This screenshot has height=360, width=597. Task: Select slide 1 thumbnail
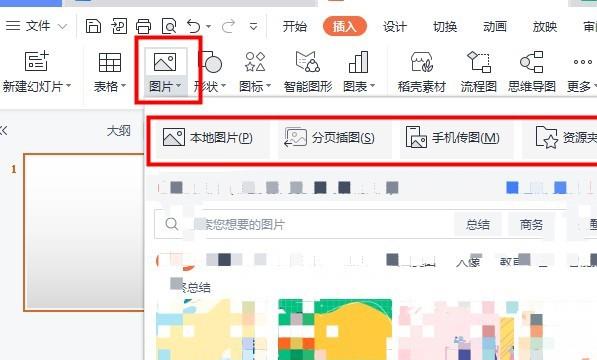click(x=84, y=232)
